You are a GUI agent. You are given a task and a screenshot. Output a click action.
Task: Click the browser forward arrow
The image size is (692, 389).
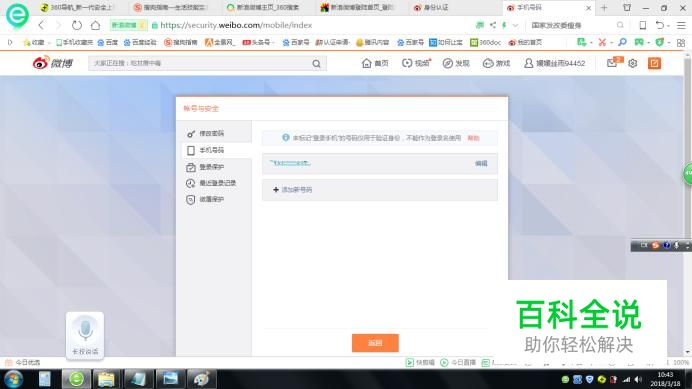(x=59, y=25)
